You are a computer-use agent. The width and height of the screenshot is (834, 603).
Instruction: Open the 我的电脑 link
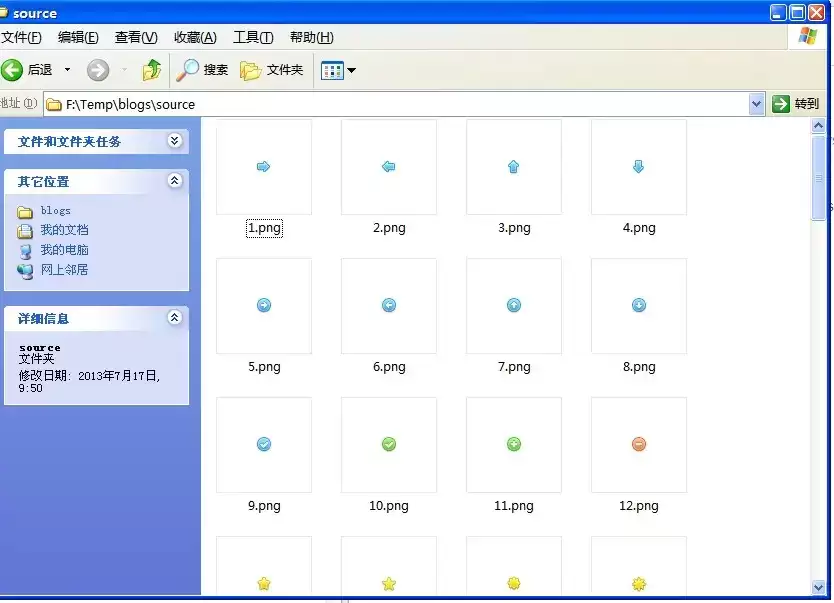pos(64,250)
